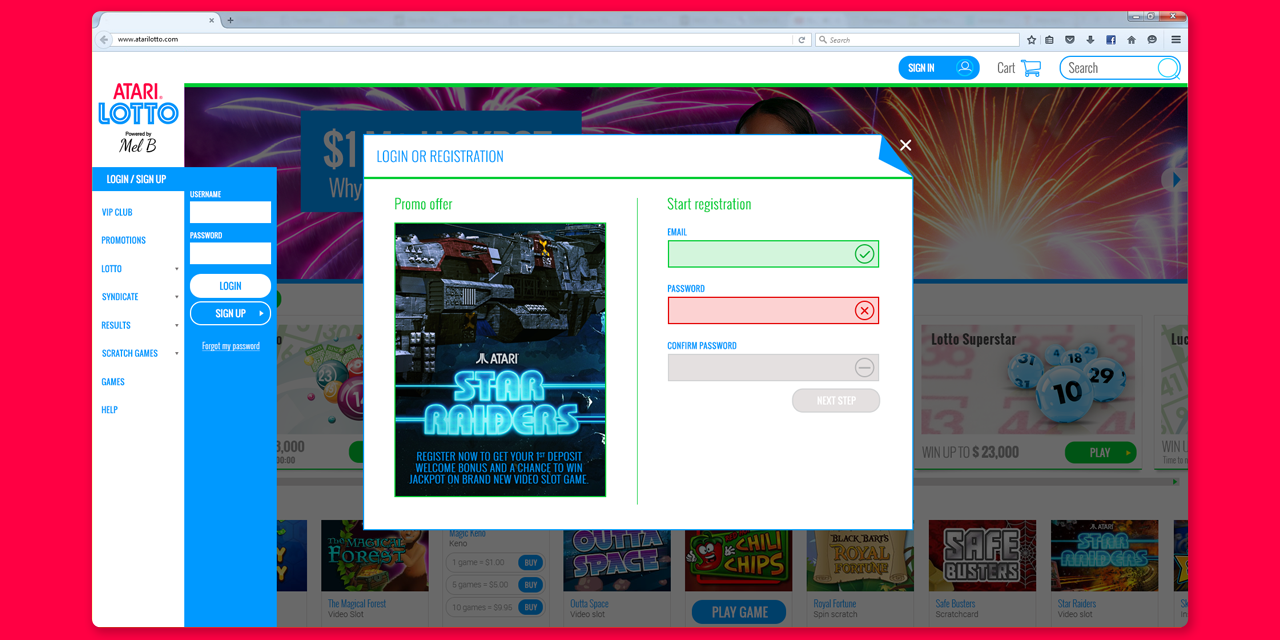1280x640 pixels.
Task: Click the Sign In button in header
Action: 939,68
